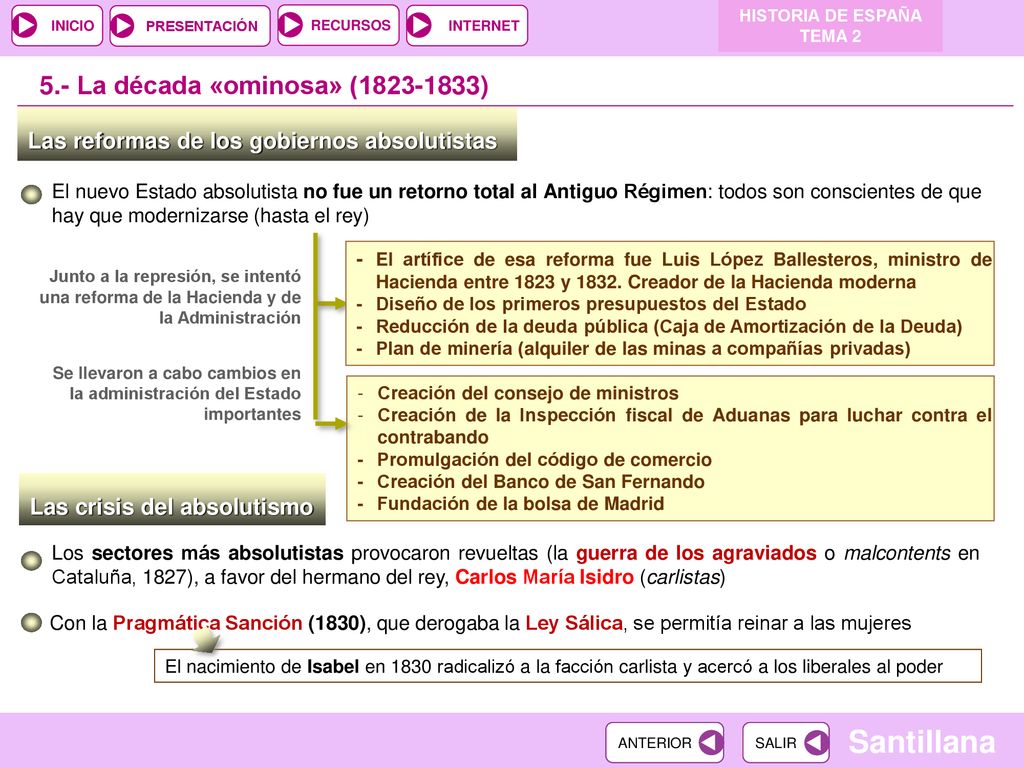Click the bullet beside 'Con la Pragmática Sanción'
This screenshot has height=768, width=1024.
pos(31,622)
